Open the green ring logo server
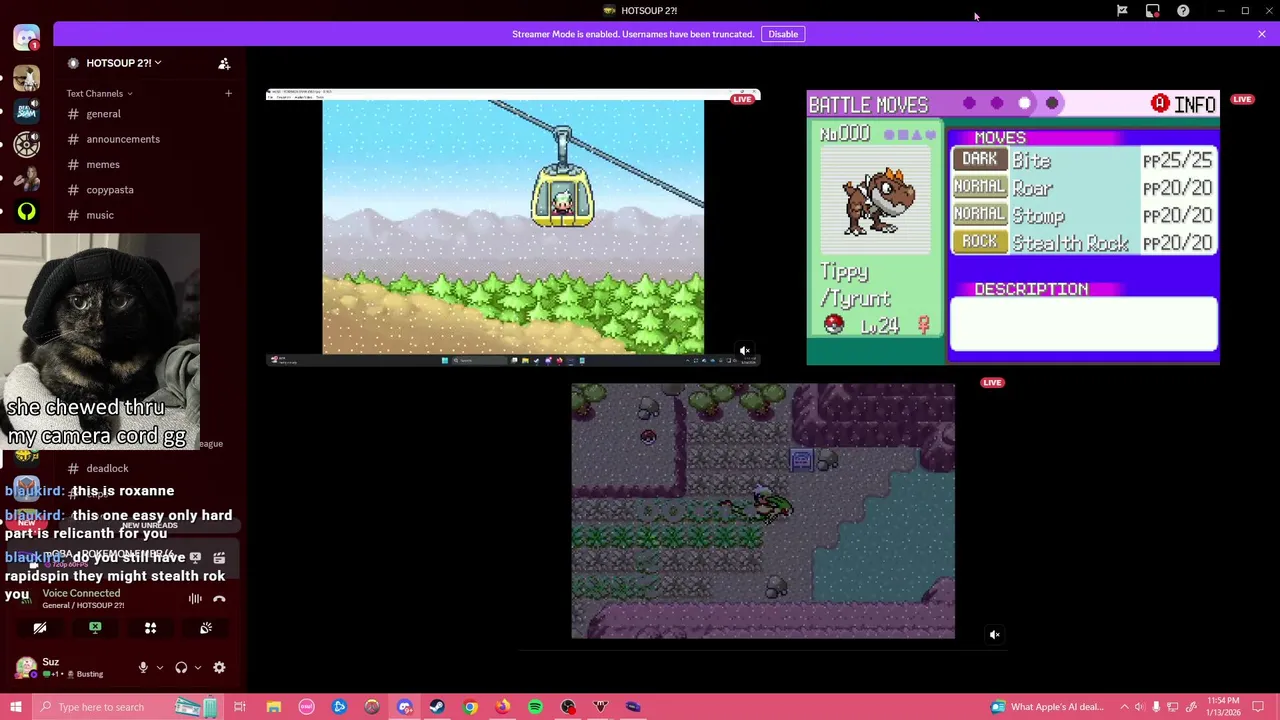This screenshot has width=1280, height=720. click(x=27, y=211)
